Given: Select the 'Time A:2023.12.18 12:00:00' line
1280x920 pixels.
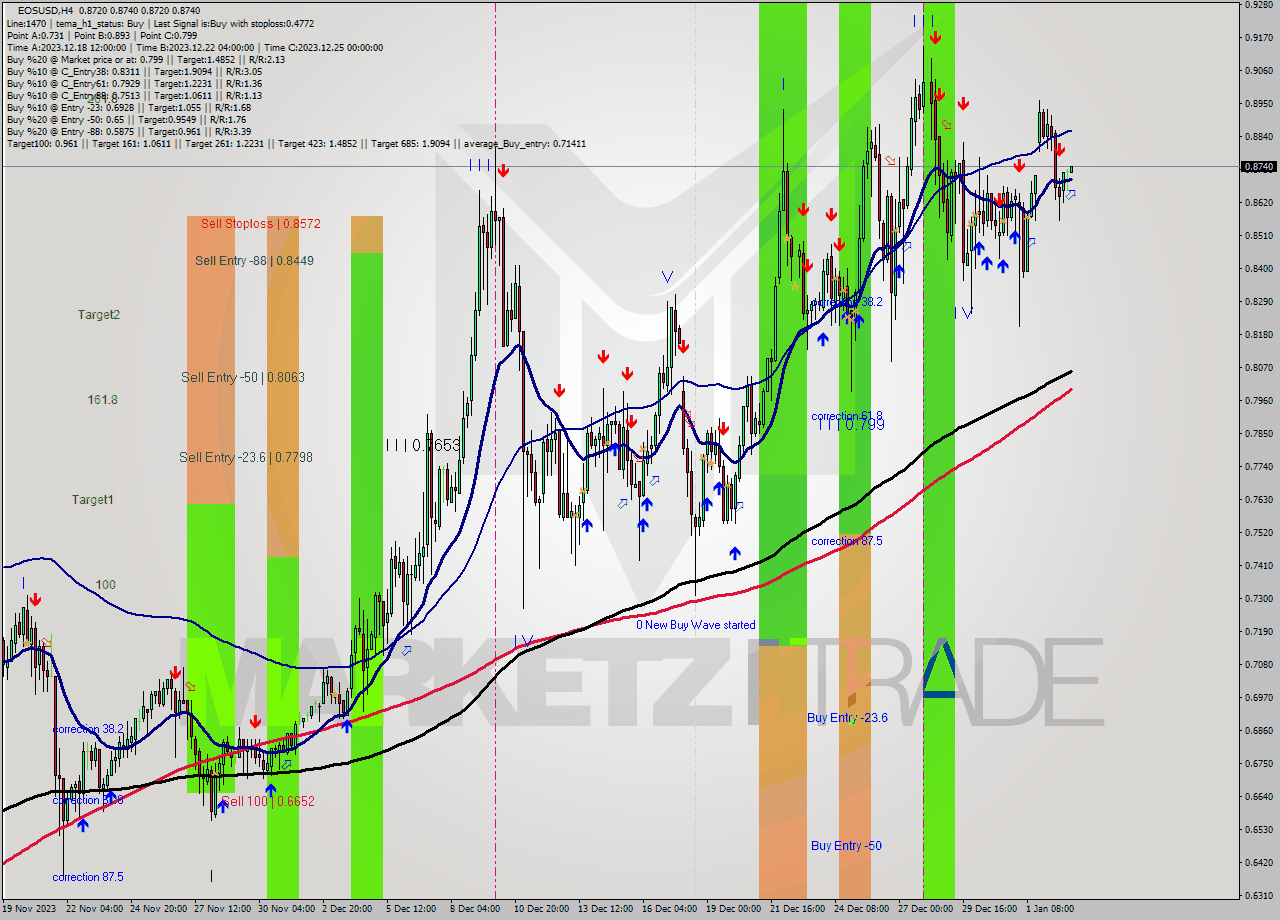Looking at the screenshot, I should coord(194,47).
